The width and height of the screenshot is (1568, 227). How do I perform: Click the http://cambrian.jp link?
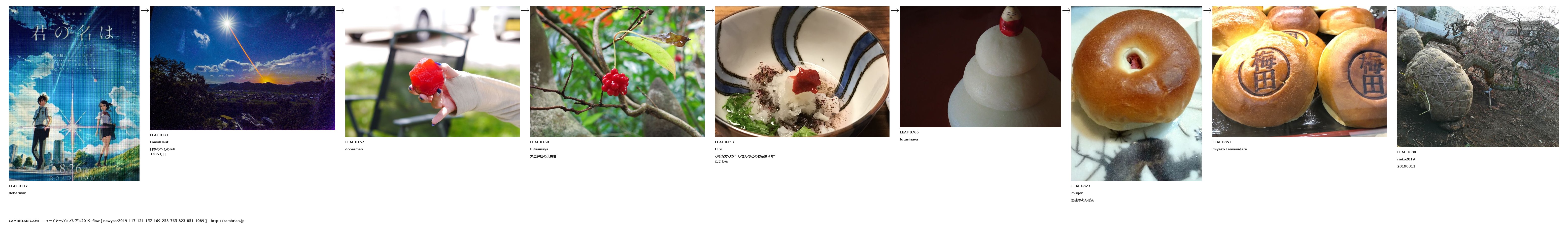pyautogui.click(x=228, y=221)
